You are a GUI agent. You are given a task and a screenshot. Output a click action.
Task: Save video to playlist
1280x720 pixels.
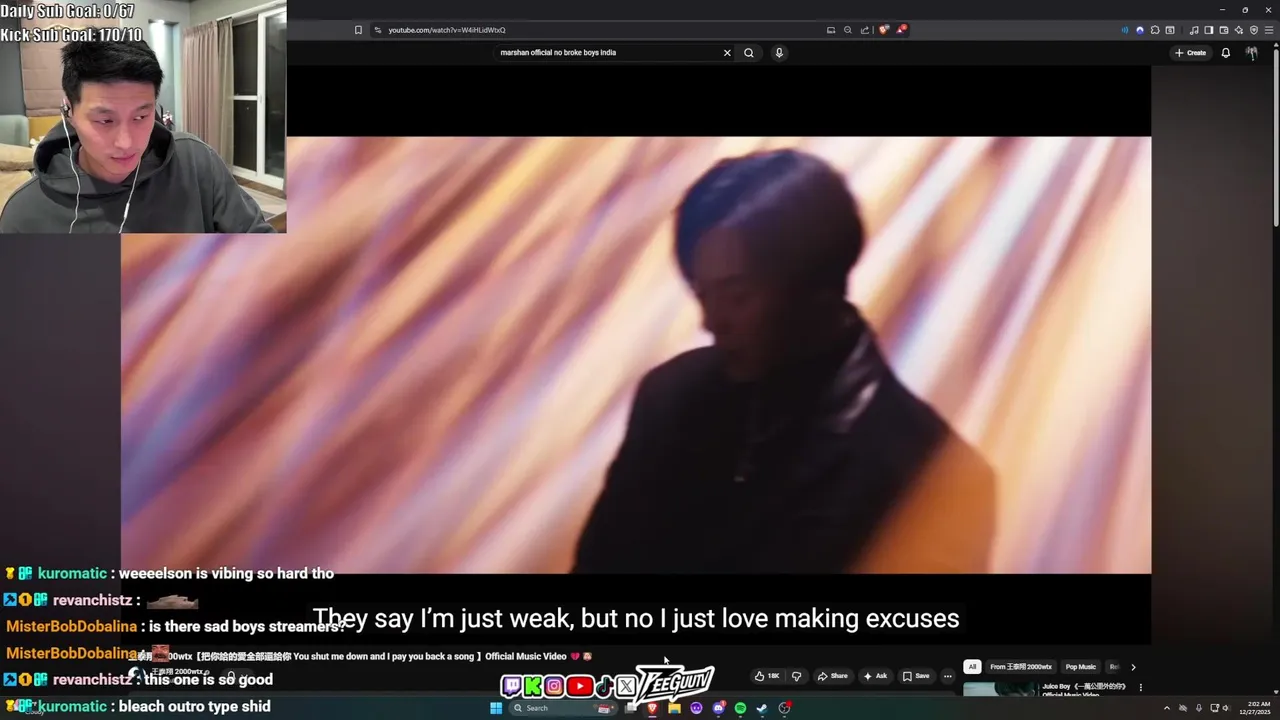pos(916,676)
